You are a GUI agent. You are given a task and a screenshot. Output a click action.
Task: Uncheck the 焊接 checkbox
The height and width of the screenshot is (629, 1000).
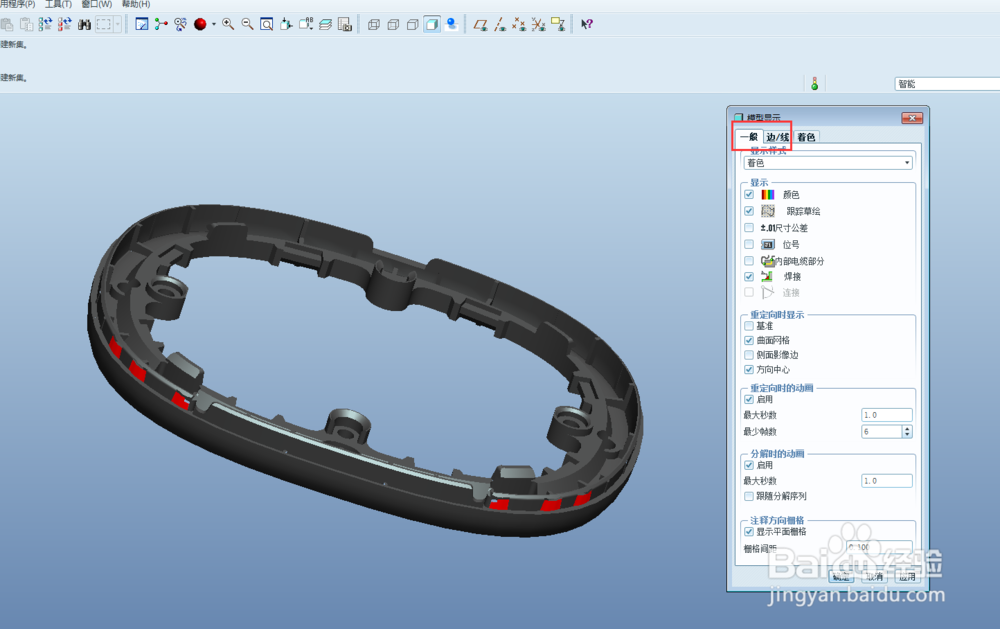[x=749, y=276]
